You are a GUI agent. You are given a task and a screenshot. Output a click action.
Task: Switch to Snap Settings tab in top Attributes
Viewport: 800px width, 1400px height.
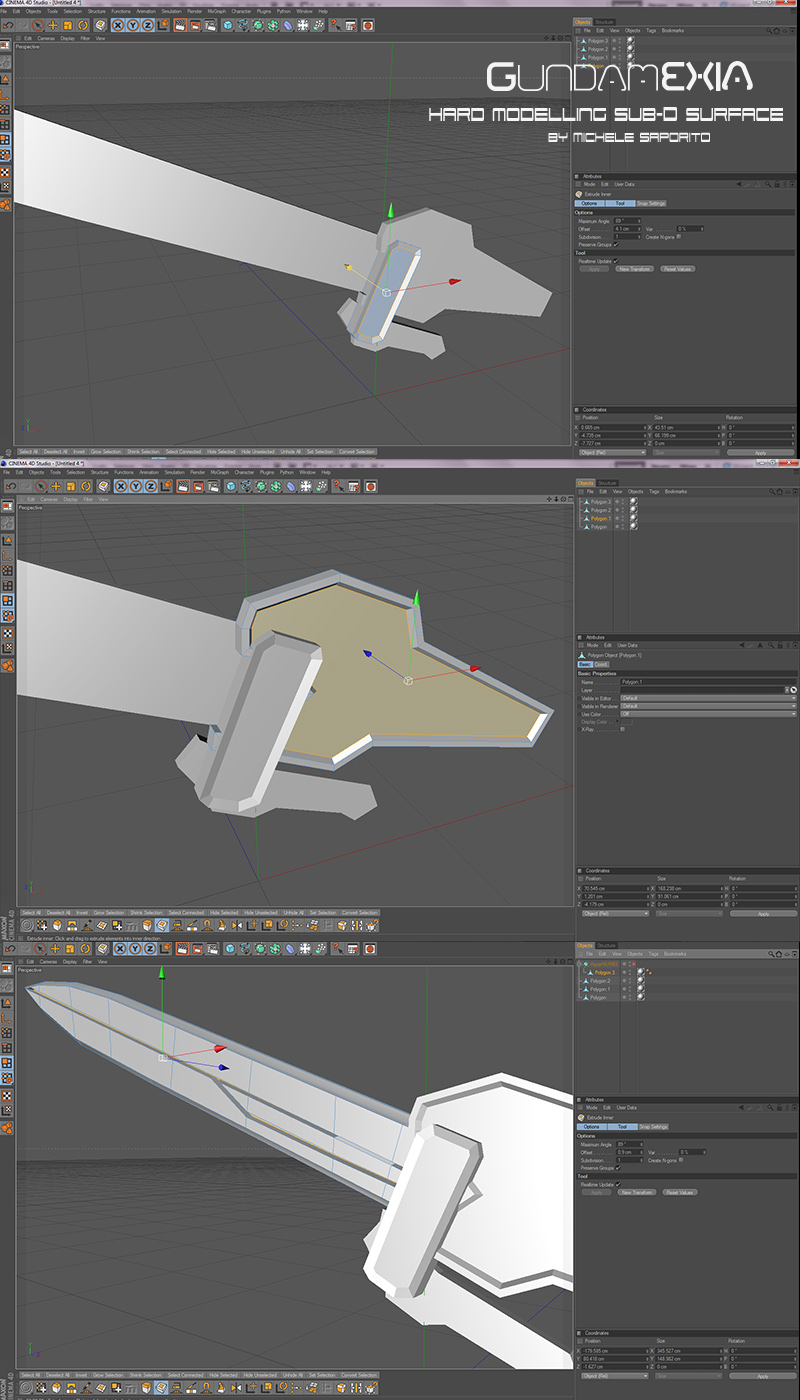click(651, 203)
